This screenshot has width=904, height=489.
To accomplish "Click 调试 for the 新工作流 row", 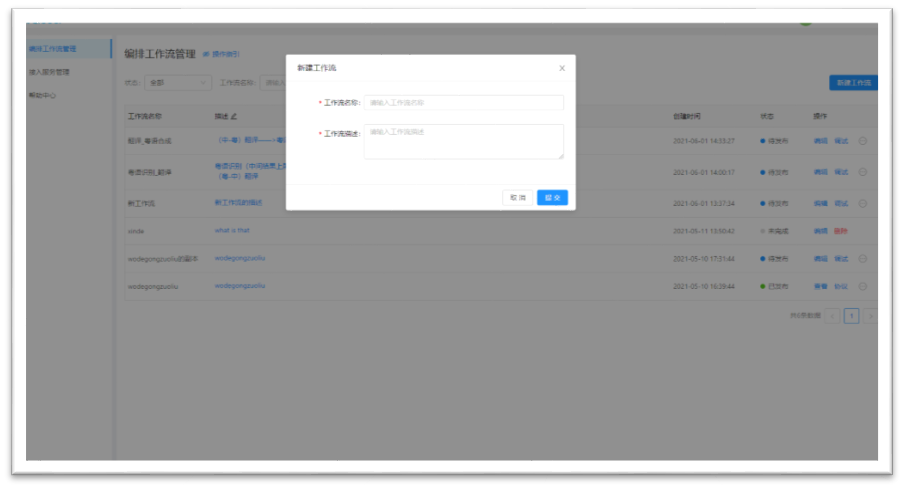I will click(841, 203).
